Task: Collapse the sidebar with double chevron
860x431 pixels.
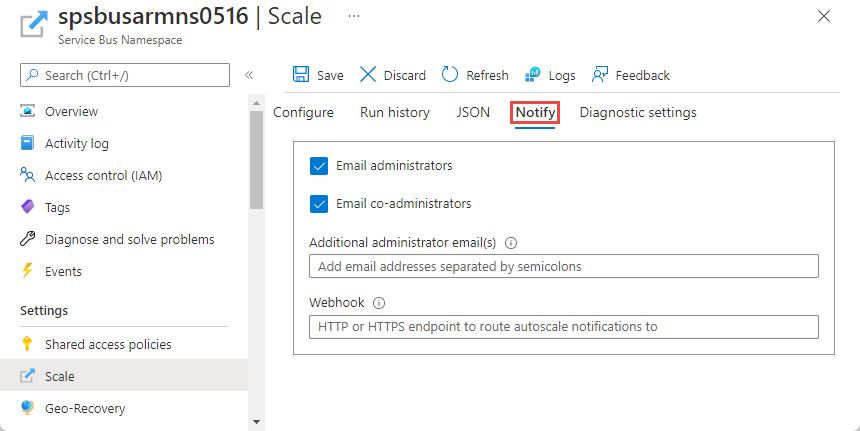Action: 249,75
